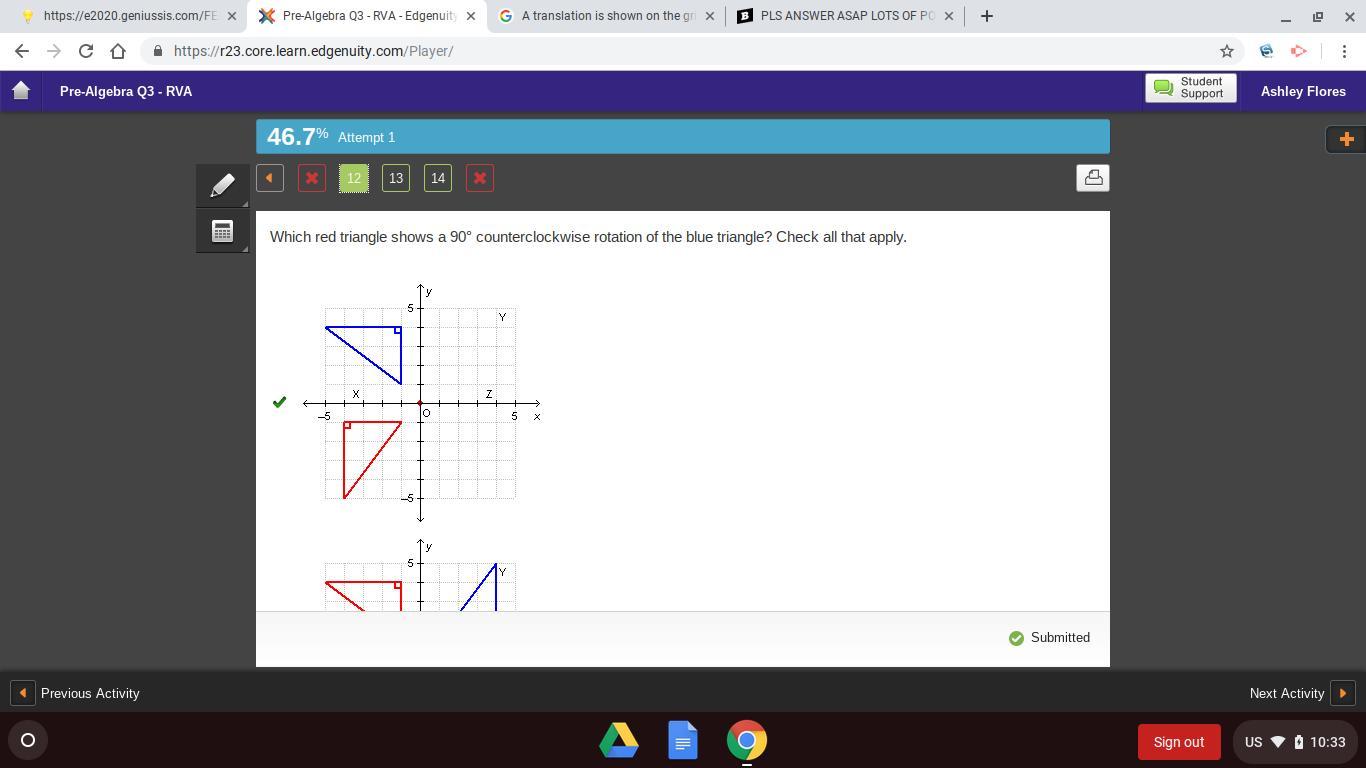Go to Previous Activity
Screen dimensions: 1366x768
76,693
